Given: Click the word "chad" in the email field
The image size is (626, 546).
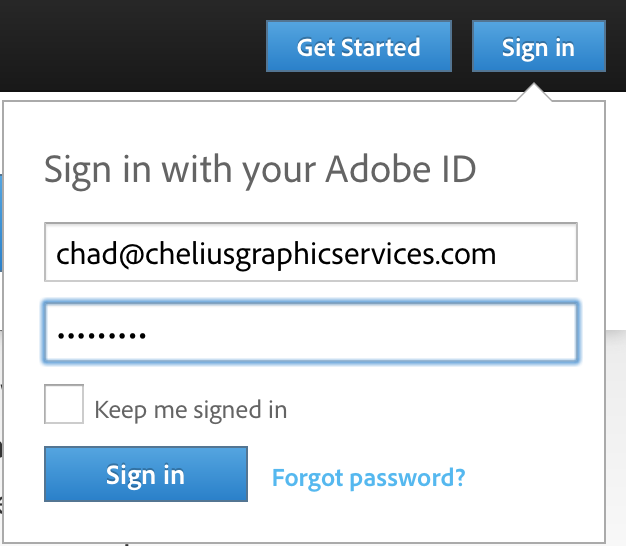Looking at the screenshot, I should pos(83,253).
